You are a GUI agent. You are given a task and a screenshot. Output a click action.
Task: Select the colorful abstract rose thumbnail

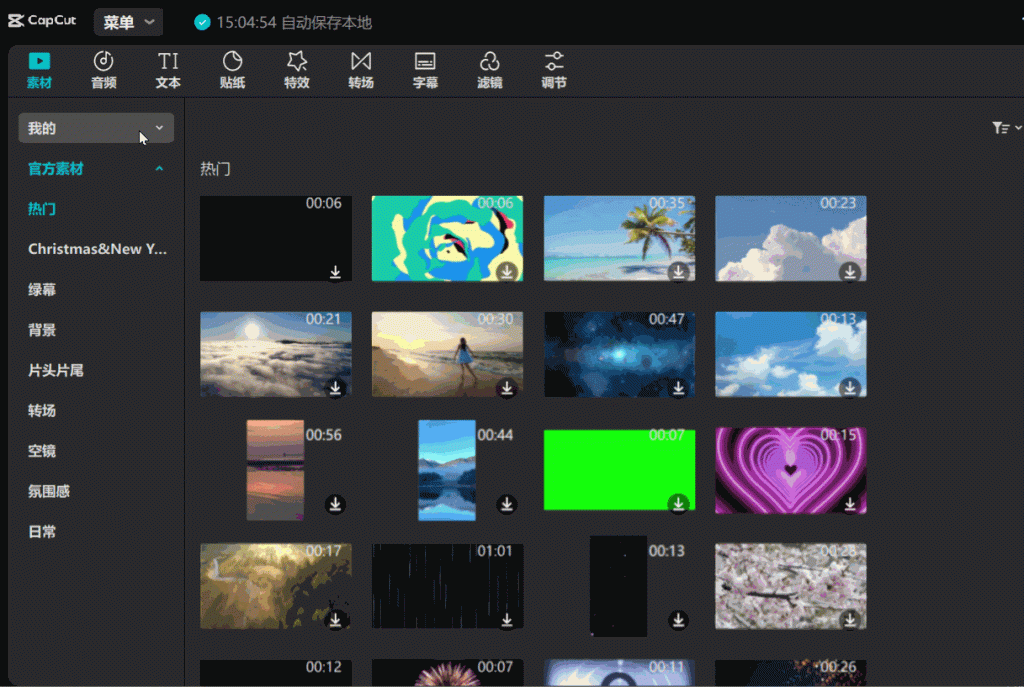coord(447,238)
